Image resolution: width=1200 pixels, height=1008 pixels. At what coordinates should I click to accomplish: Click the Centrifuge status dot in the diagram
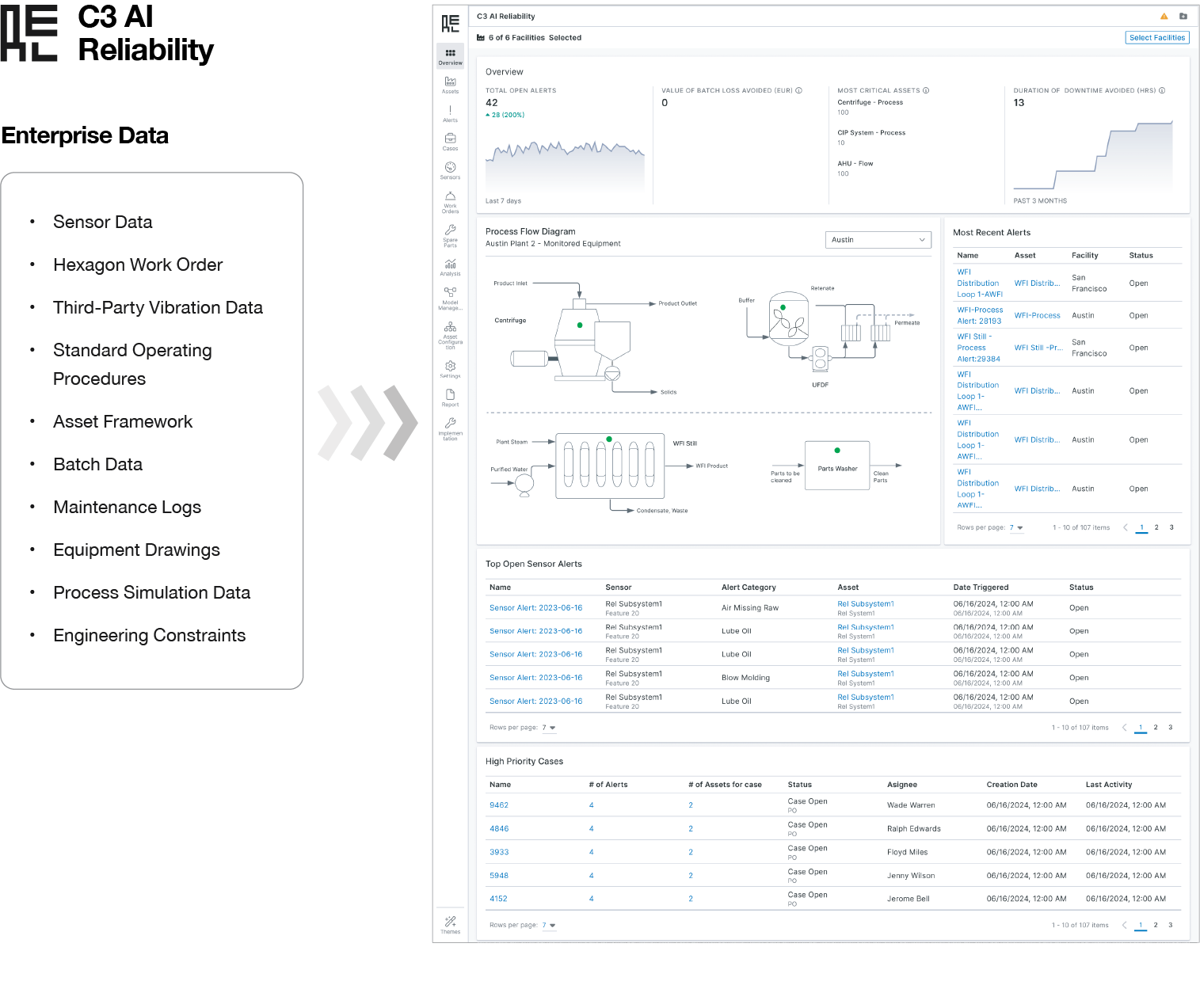tap(580, 325)
